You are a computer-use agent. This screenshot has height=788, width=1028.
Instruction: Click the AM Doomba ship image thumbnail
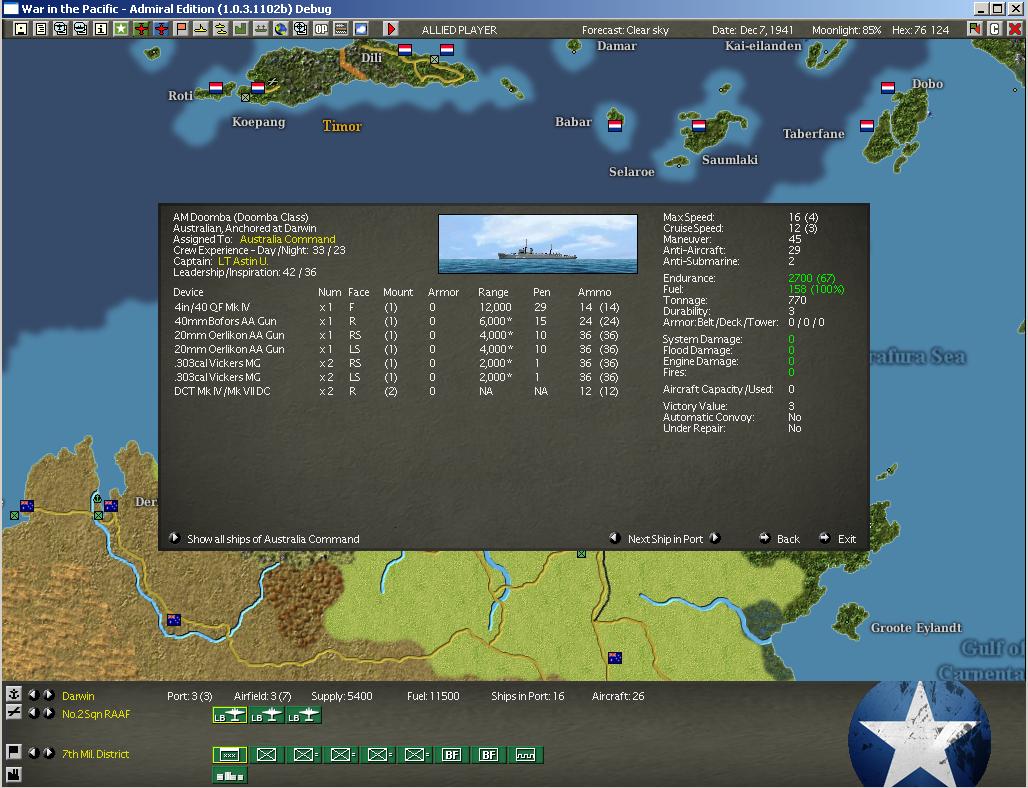538,244
